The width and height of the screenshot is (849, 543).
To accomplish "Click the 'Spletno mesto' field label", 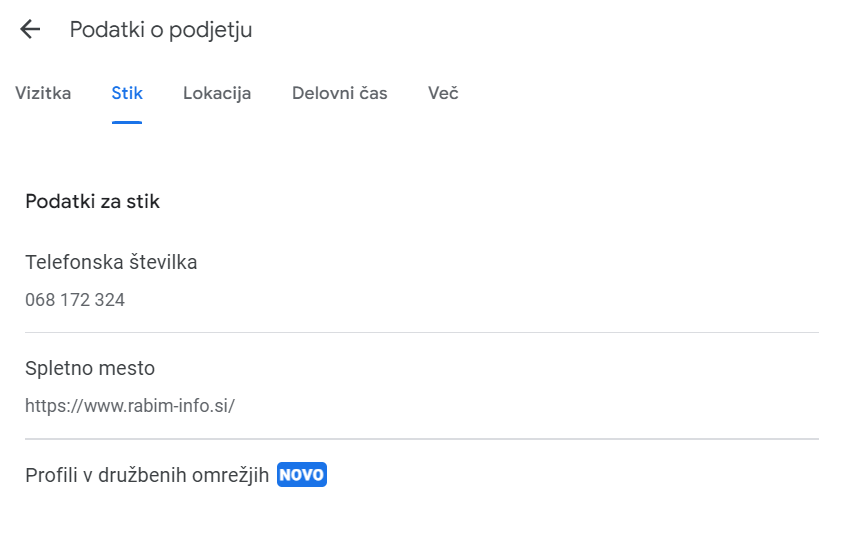I will (90, 368).
